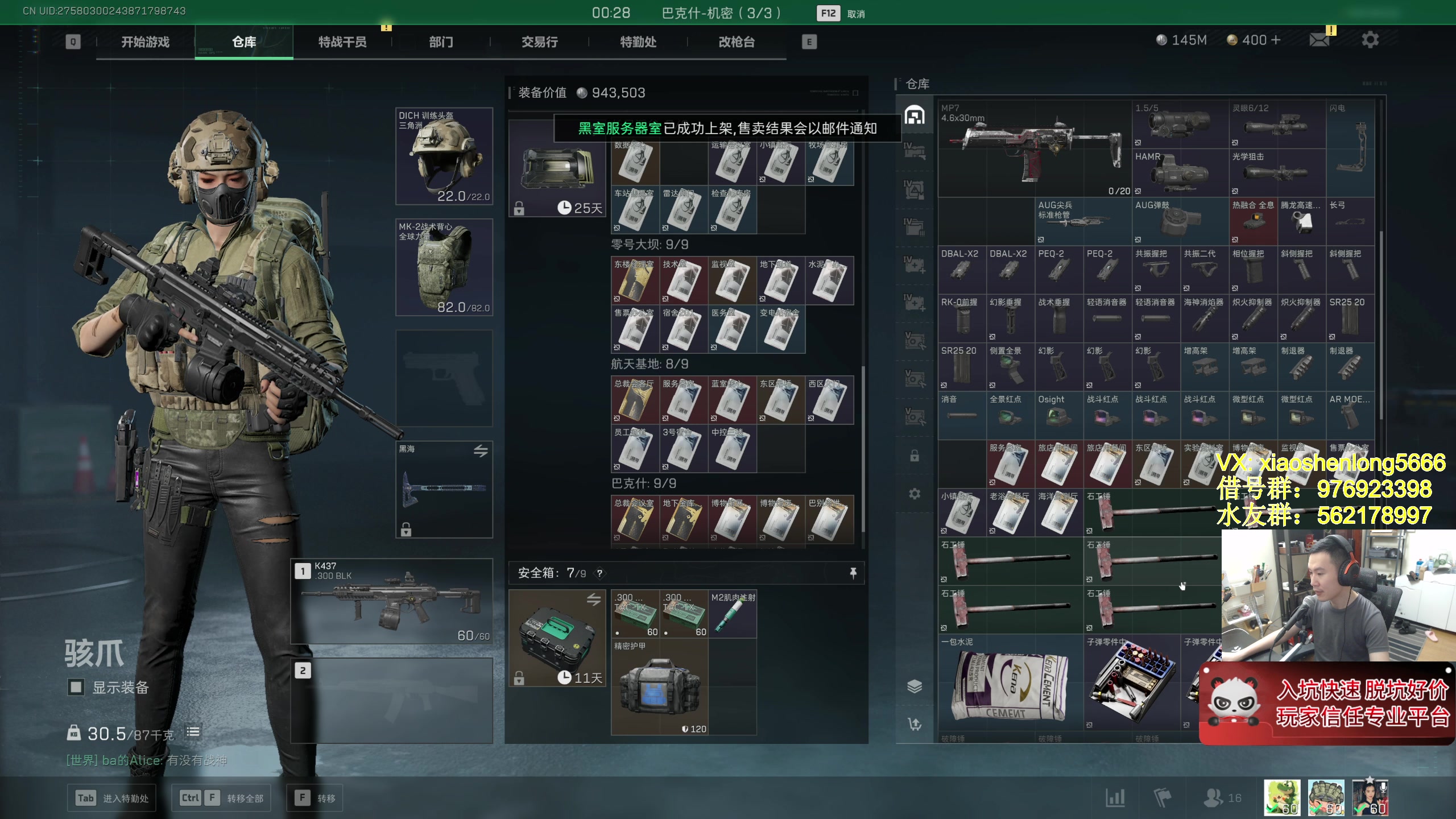Select the 精密护甲 repair kit item

tap(660, 686)
